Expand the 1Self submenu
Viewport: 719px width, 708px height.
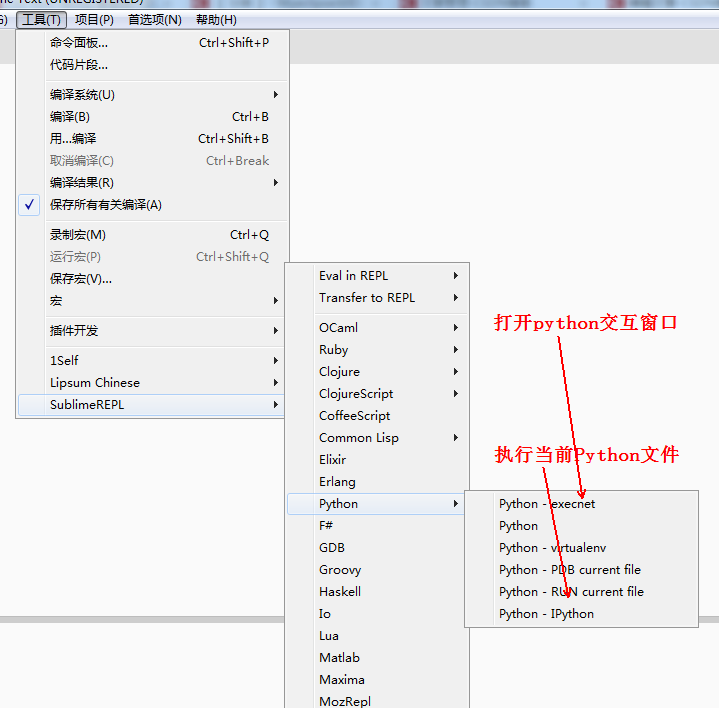(x=151, y=360)
